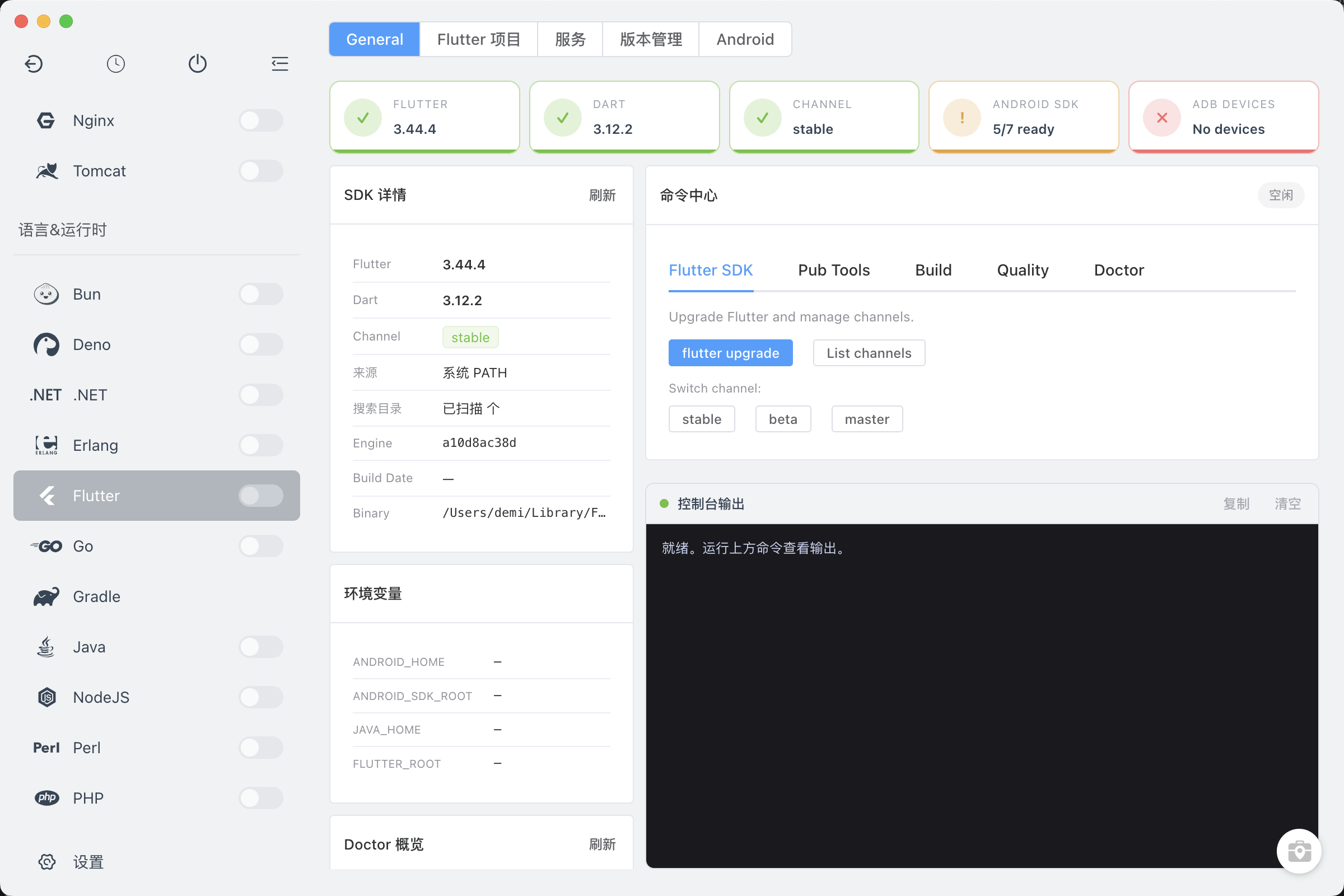Click the warning icon on ANDROID SDK card
This screenshot has width=1344, height=896.
point(962,118)
